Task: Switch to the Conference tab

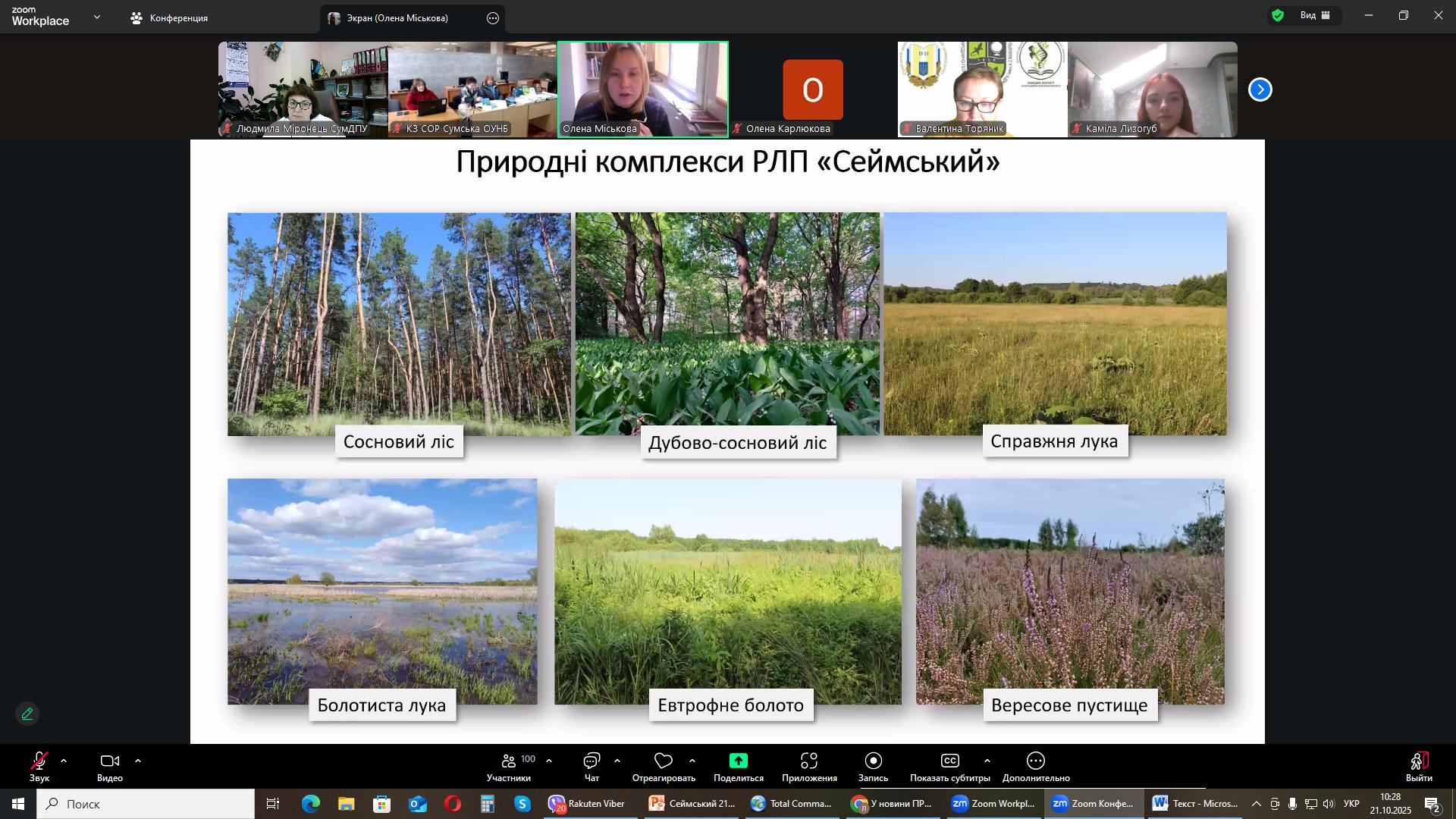Action: click(169, 18)
